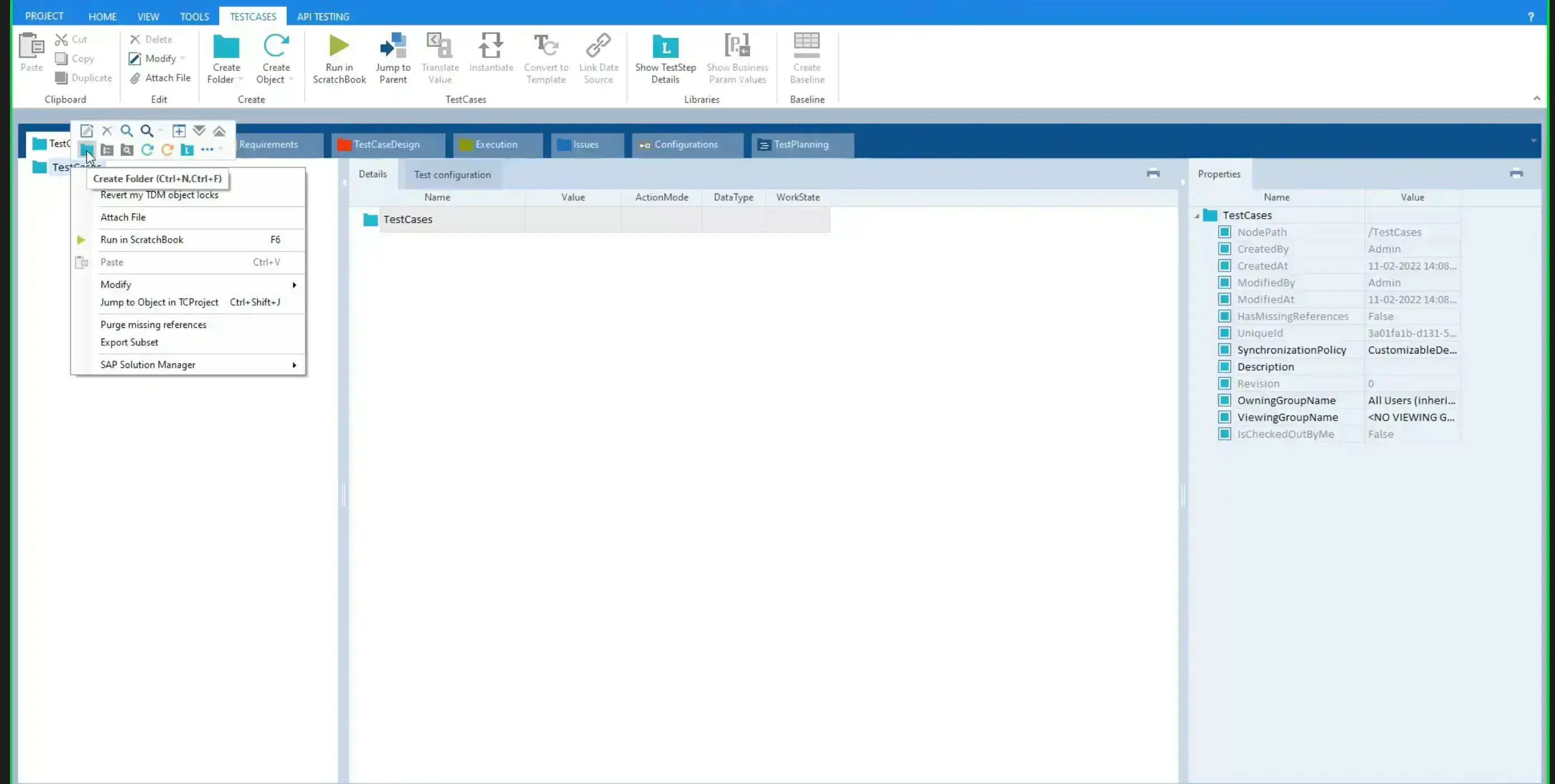The width and height of the screenshot is (1555, 784).
Task: Click Show TestStep Details ribbon icon
Action: [x=665, y=46]
